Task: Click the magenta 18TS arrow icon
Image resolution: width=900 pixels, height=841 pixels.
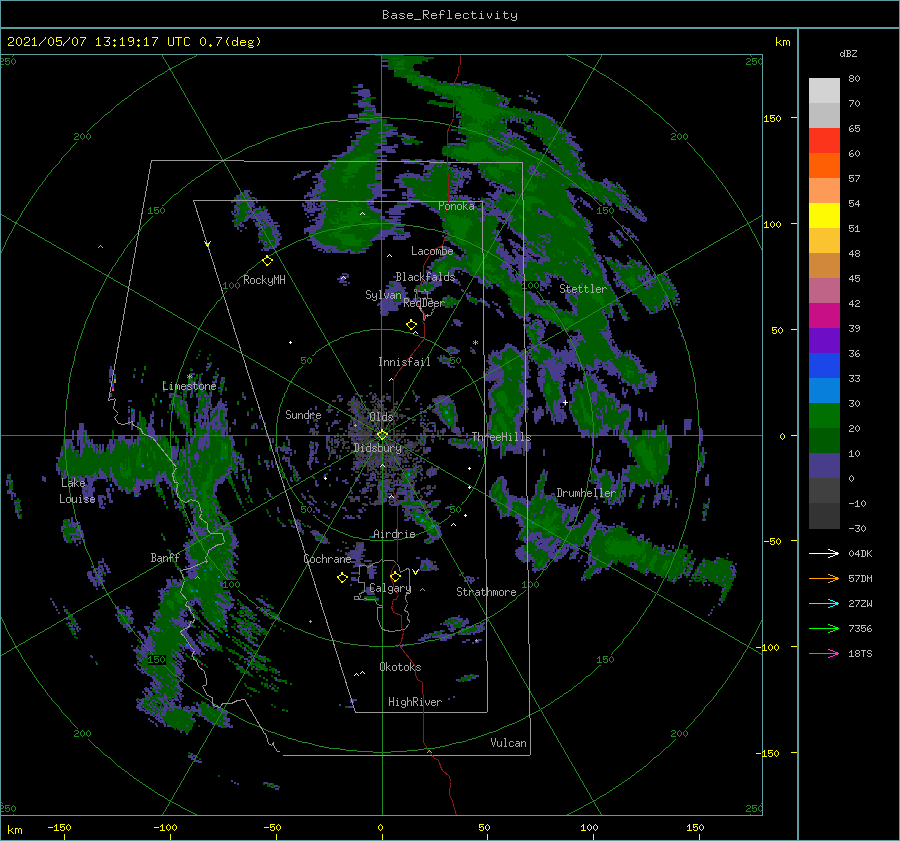Action: [x=824, y=653]
